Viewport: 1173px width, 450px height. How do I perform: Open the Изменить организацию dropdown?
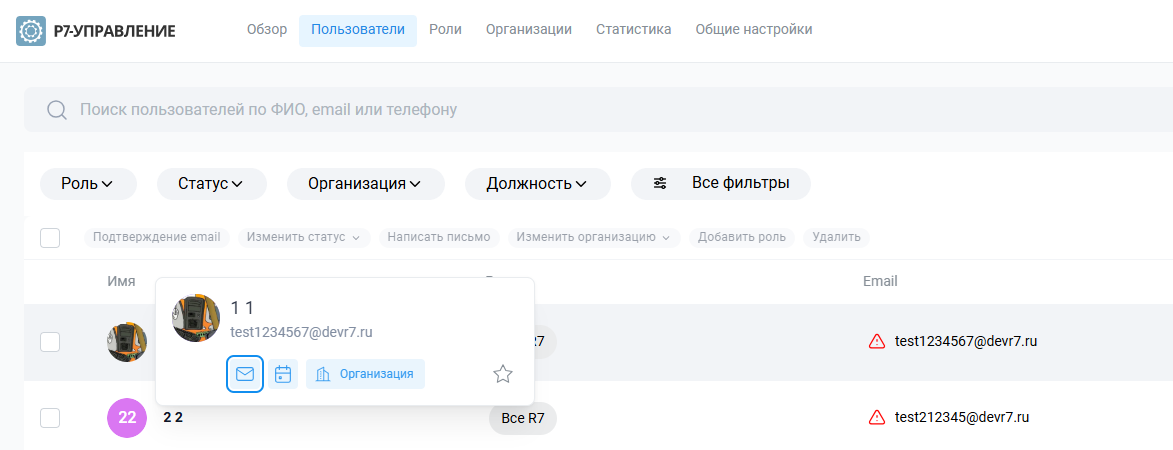point(594,238)
